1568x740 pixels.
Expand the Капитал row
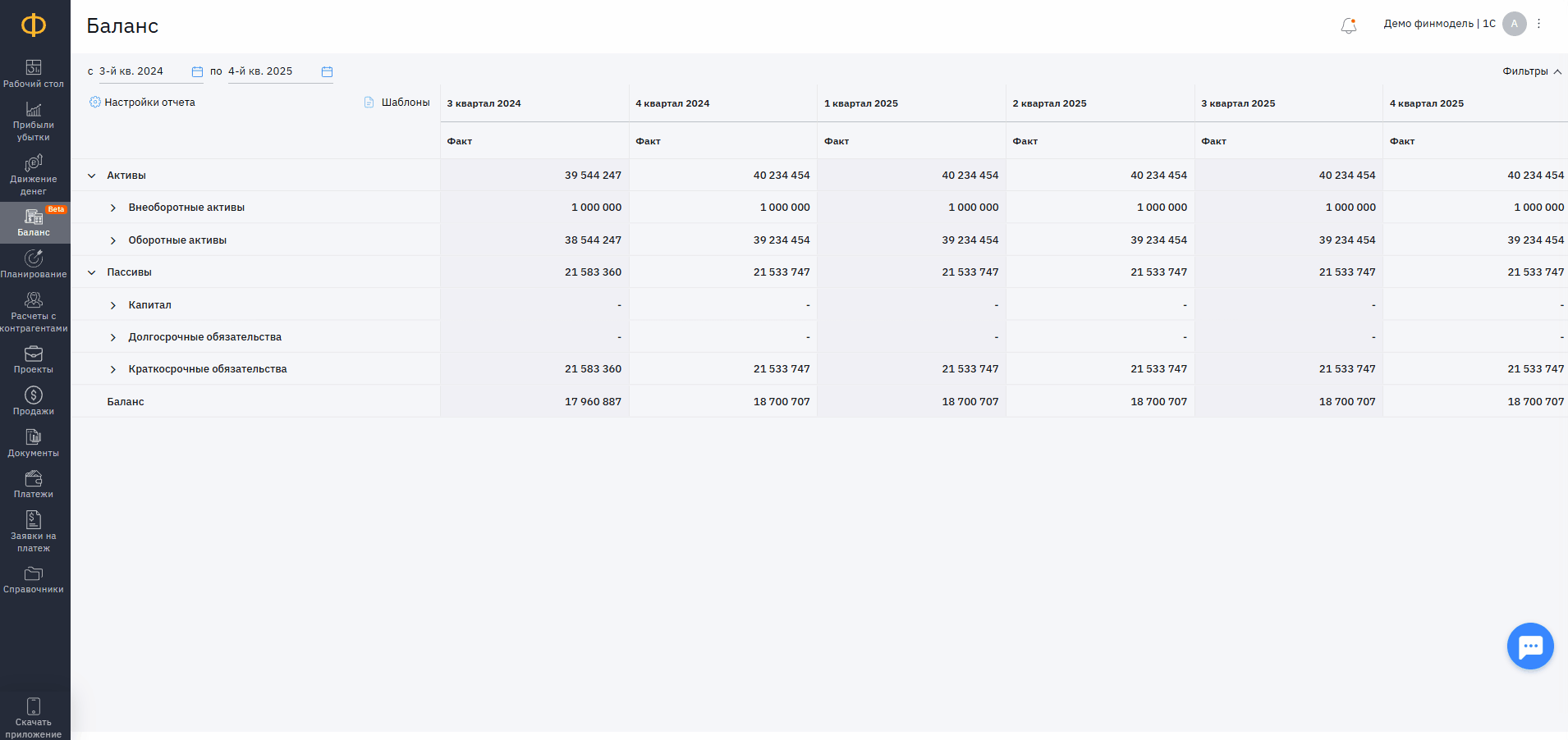pos(113,305)
